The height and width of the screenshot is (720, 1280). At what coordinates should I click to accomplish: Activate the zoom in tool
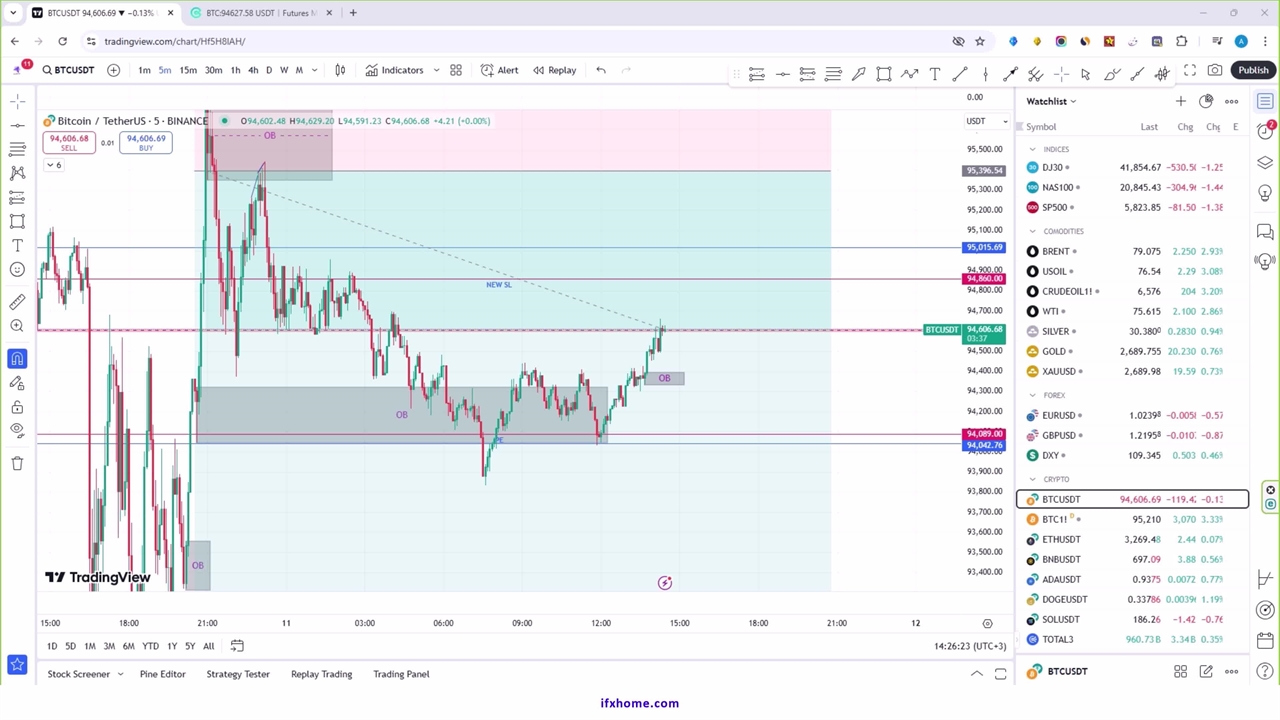17,326
